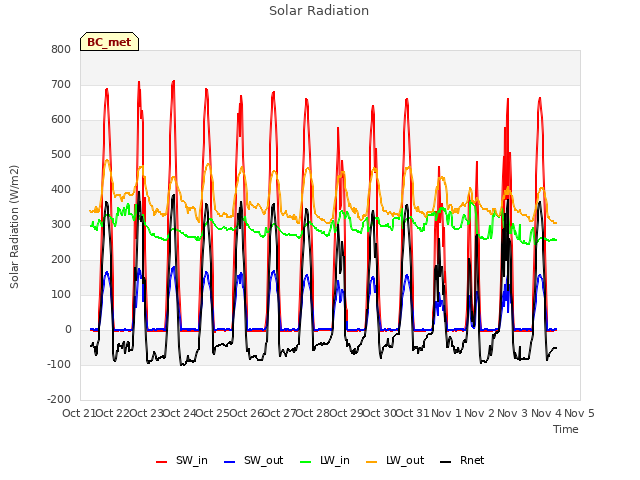Image resolution: width=640 pixels, height=480 pixels.
Task: Click the green LW_in legend swatch
Action: click(x=306, y=462)
